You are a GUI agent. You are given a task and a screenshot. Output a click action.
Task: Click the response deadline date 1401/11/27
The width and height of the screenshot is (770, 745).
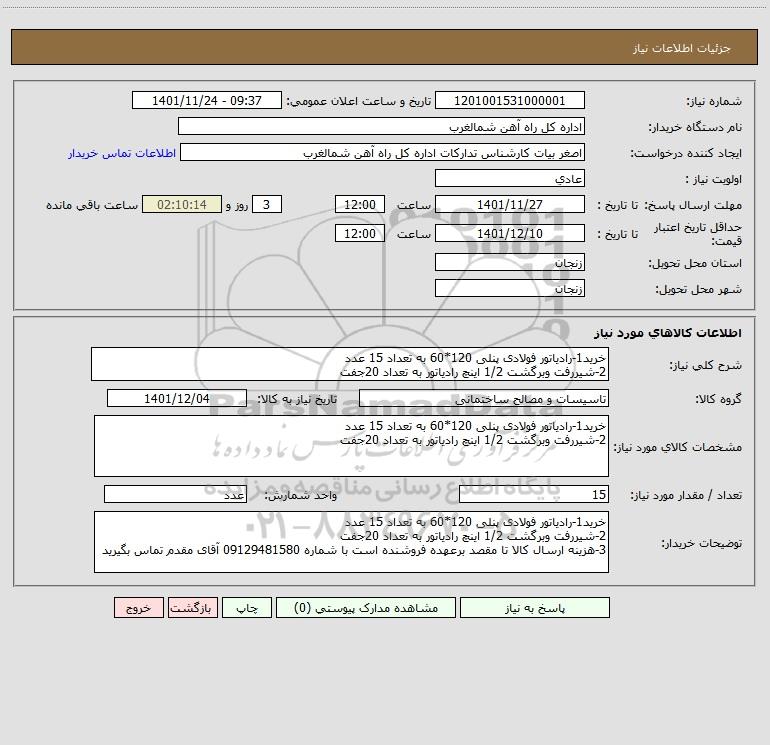(x=510, y=204)
